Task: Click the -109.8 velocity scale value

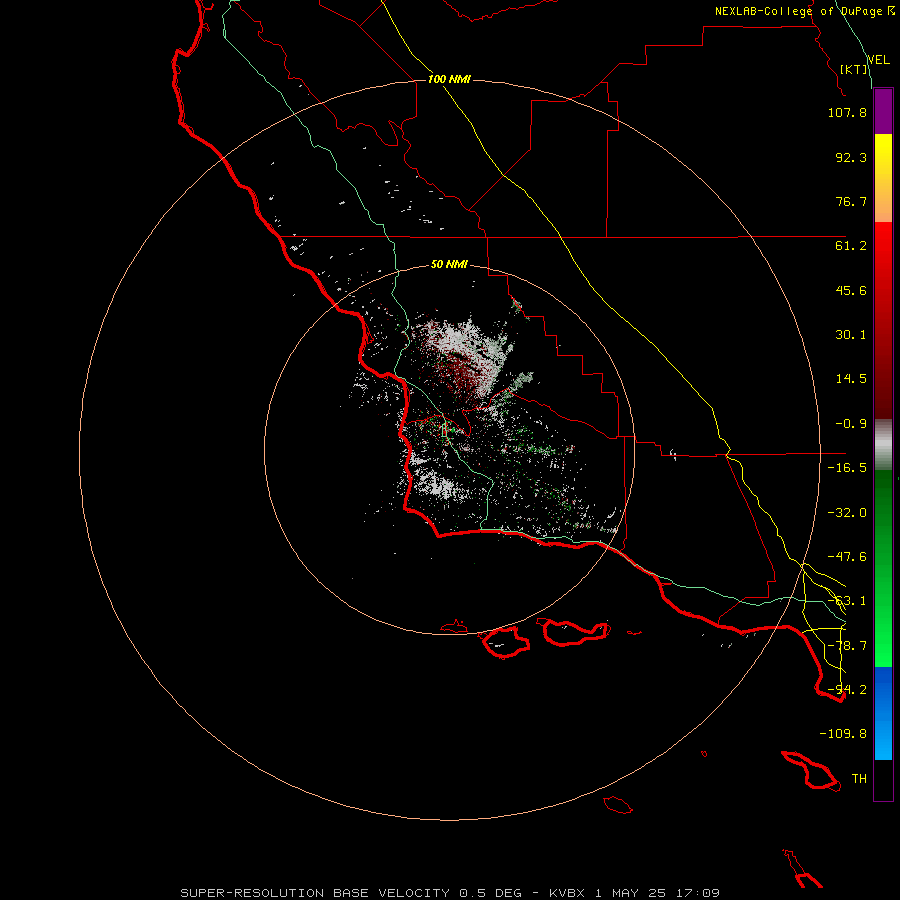Action: [843, 734]
